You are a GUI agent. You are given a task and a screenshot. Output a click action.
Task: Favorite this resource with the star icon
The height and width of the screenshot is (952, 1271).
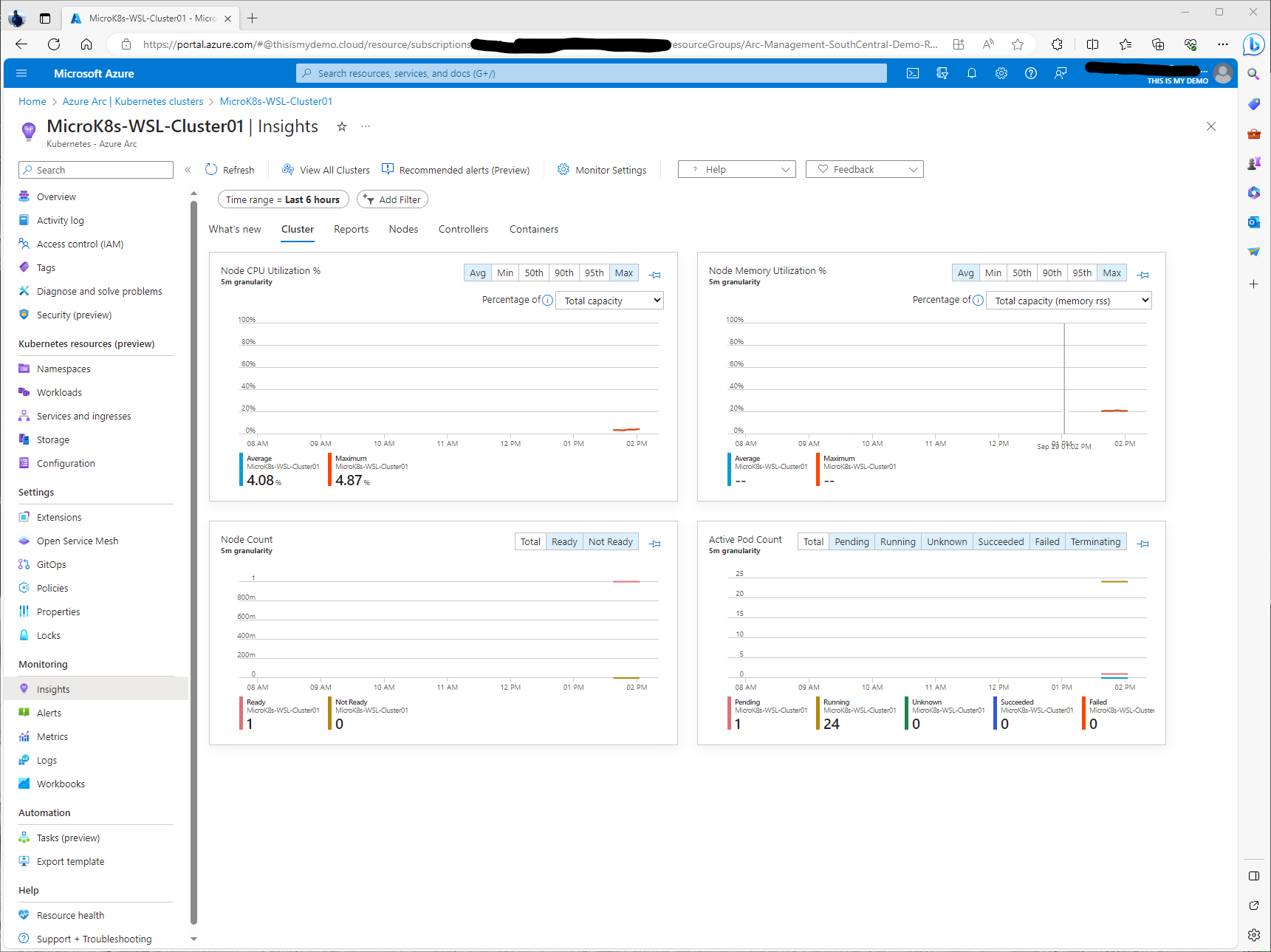[342, 126]
